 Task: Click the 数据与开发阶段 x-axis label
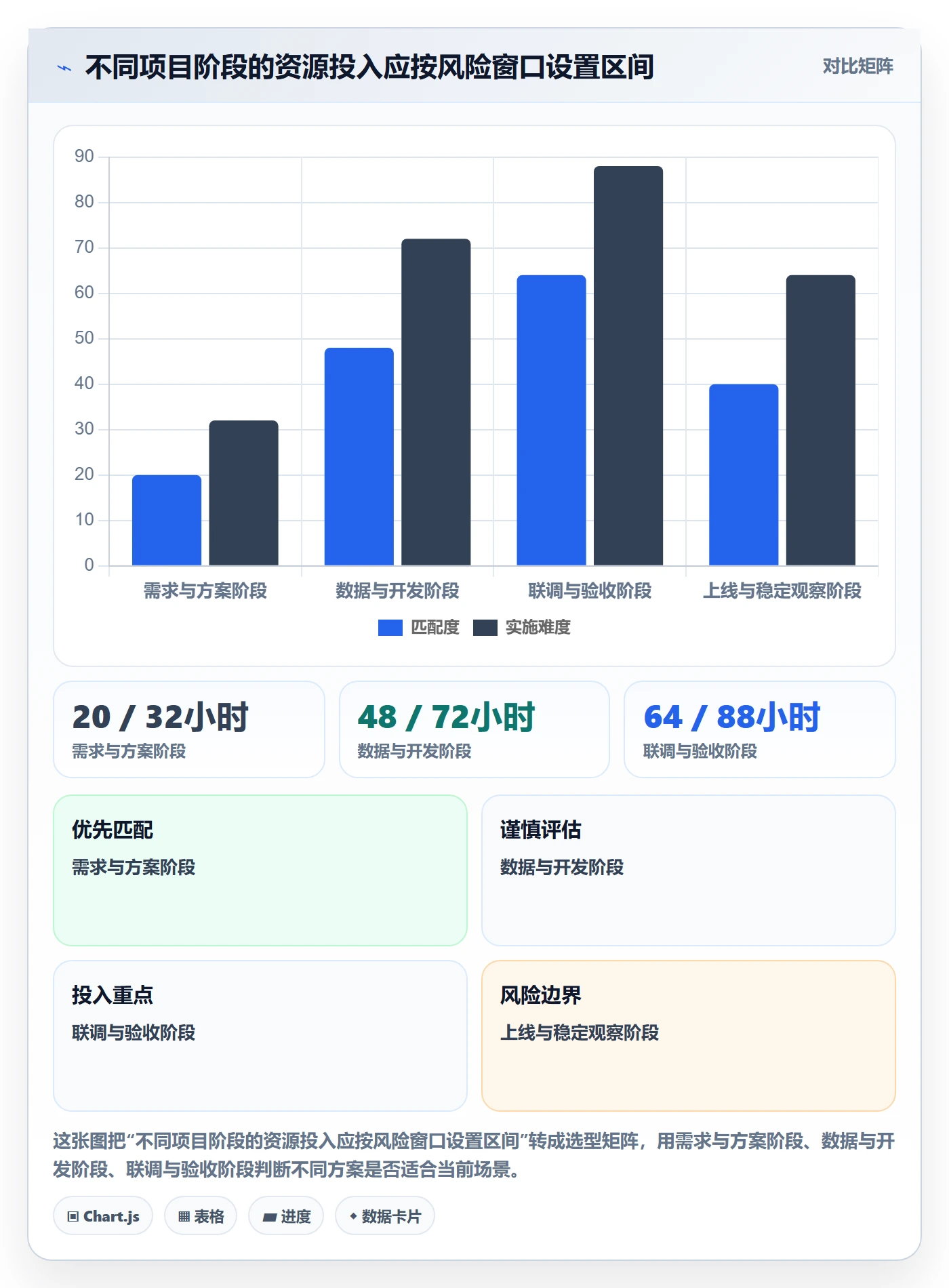click(398, 591)
